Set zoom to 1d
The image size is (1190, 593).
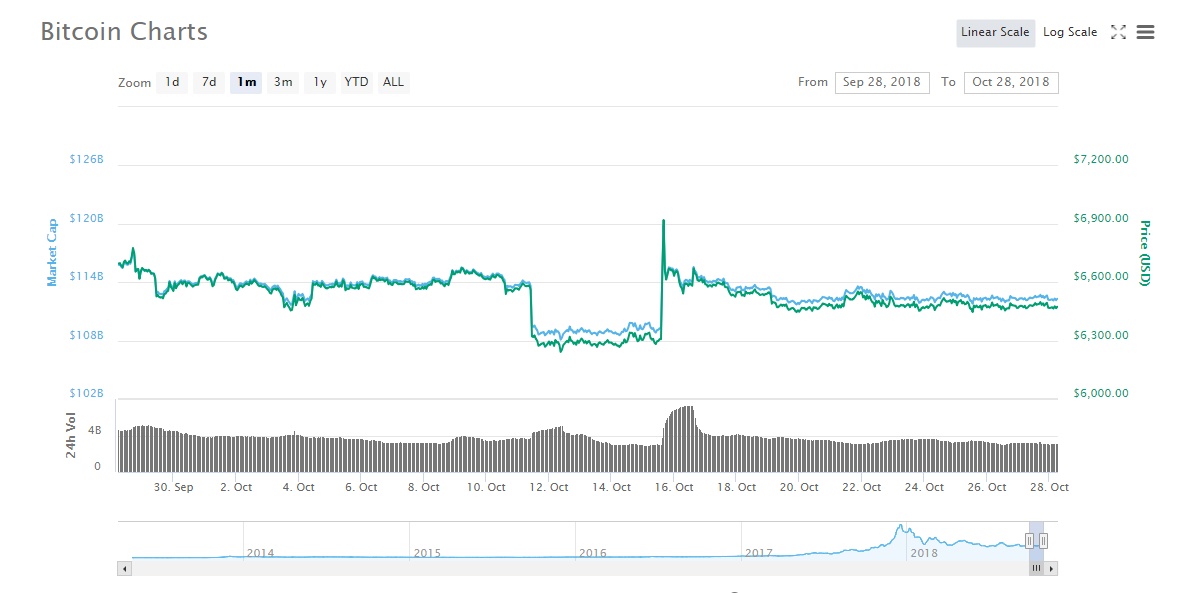(172, 82)
